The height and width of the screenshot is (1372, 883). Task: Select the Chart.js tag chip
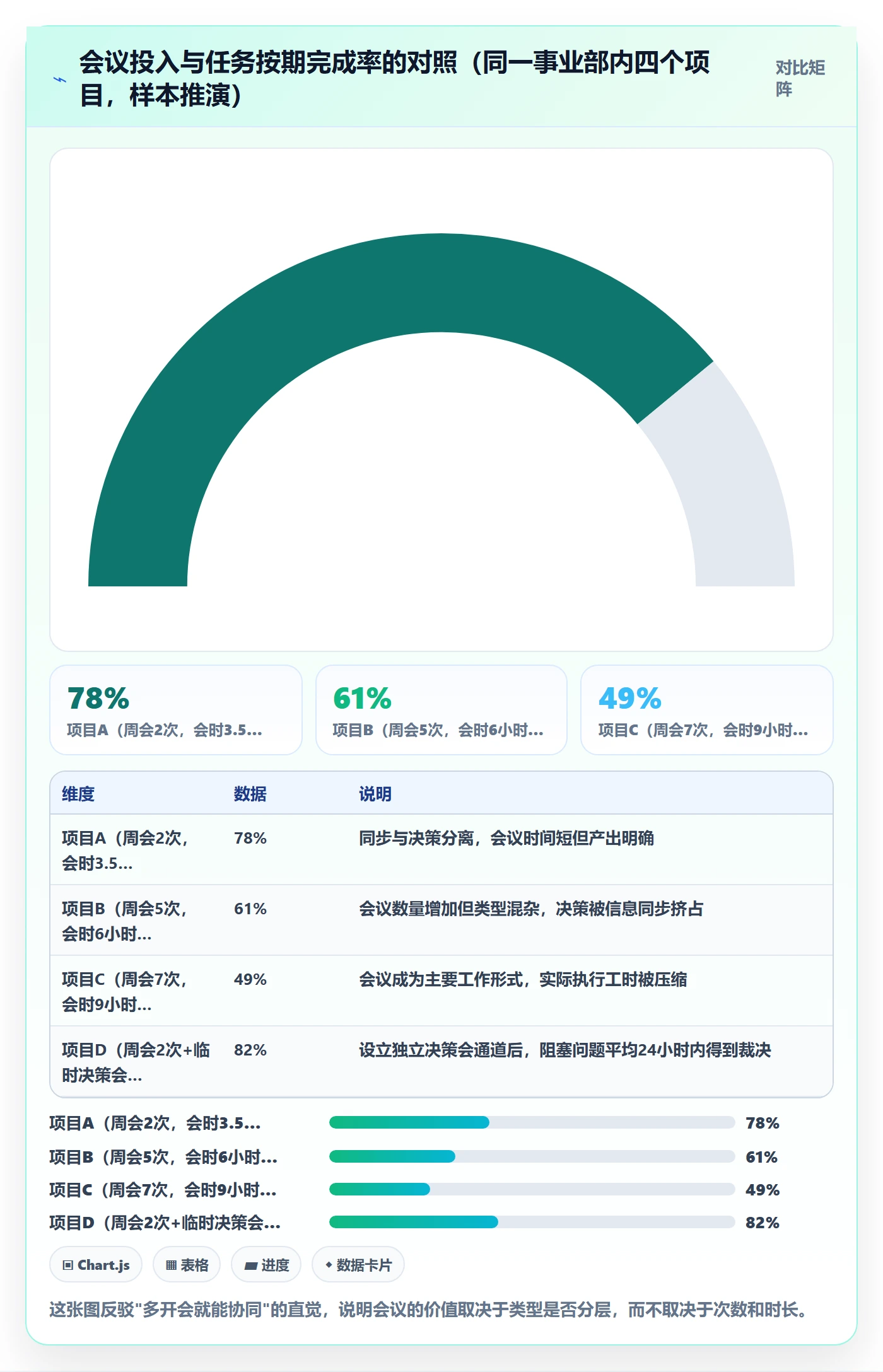pos(96,1265)
